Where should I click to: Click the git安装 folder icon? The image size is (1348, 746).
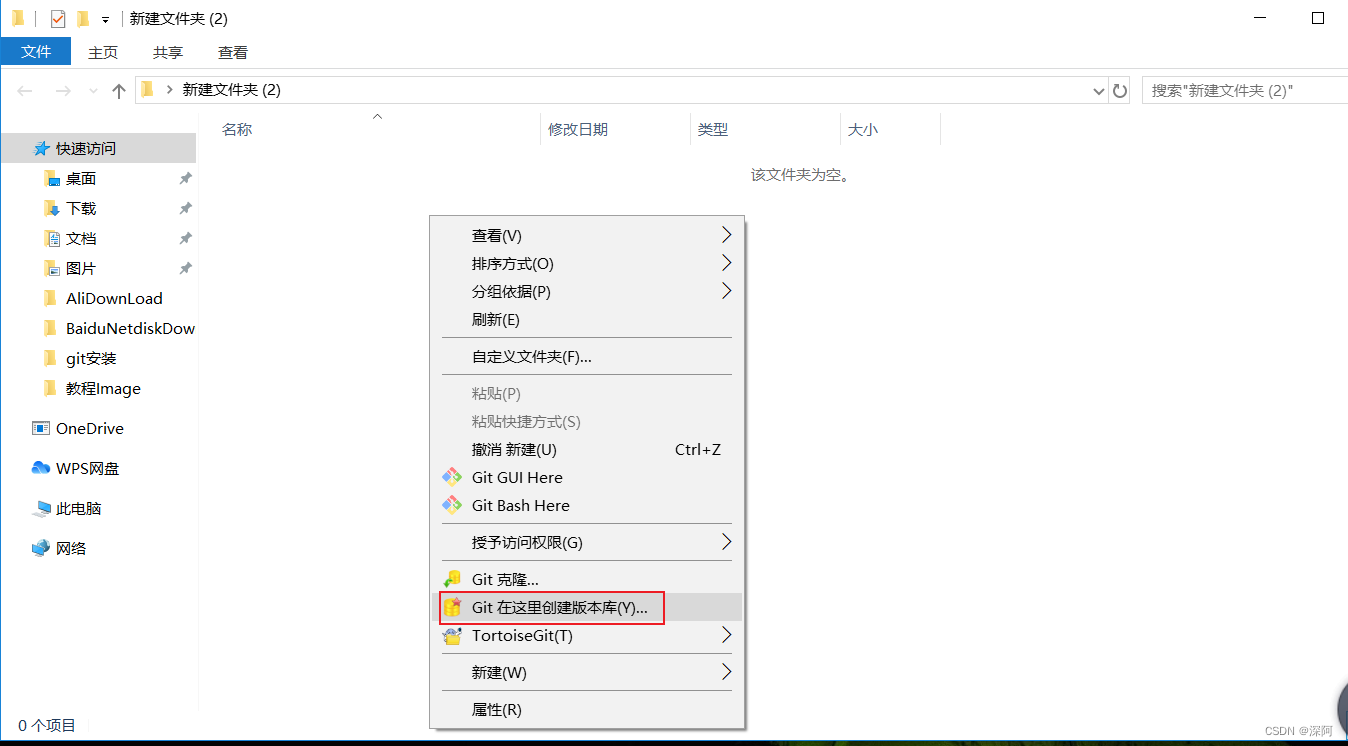pyautogui.click(x=51, y=359)
